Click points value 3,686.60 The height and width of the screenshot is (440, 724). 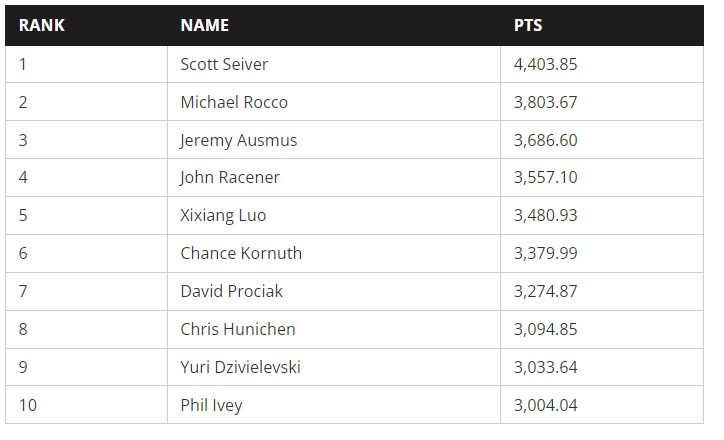(545, 140)
